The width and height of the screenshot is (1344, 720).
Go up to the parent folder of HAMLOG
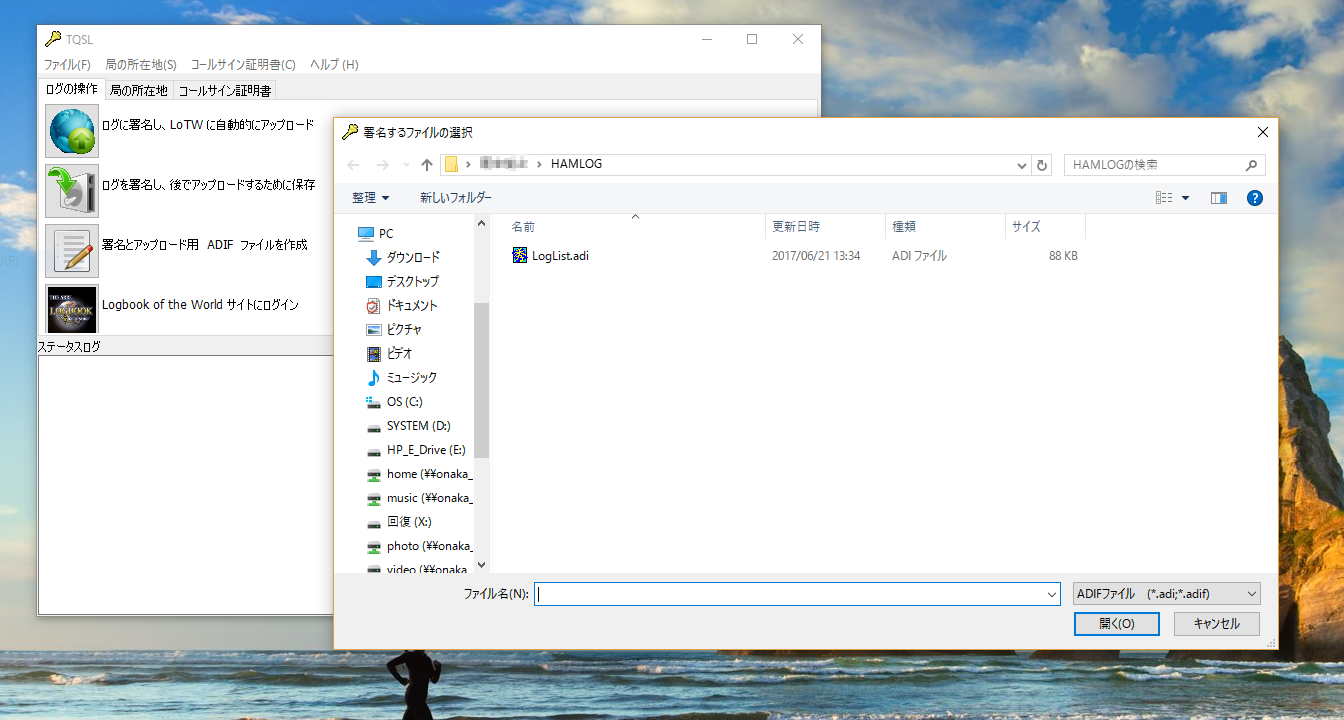point(427,164)
